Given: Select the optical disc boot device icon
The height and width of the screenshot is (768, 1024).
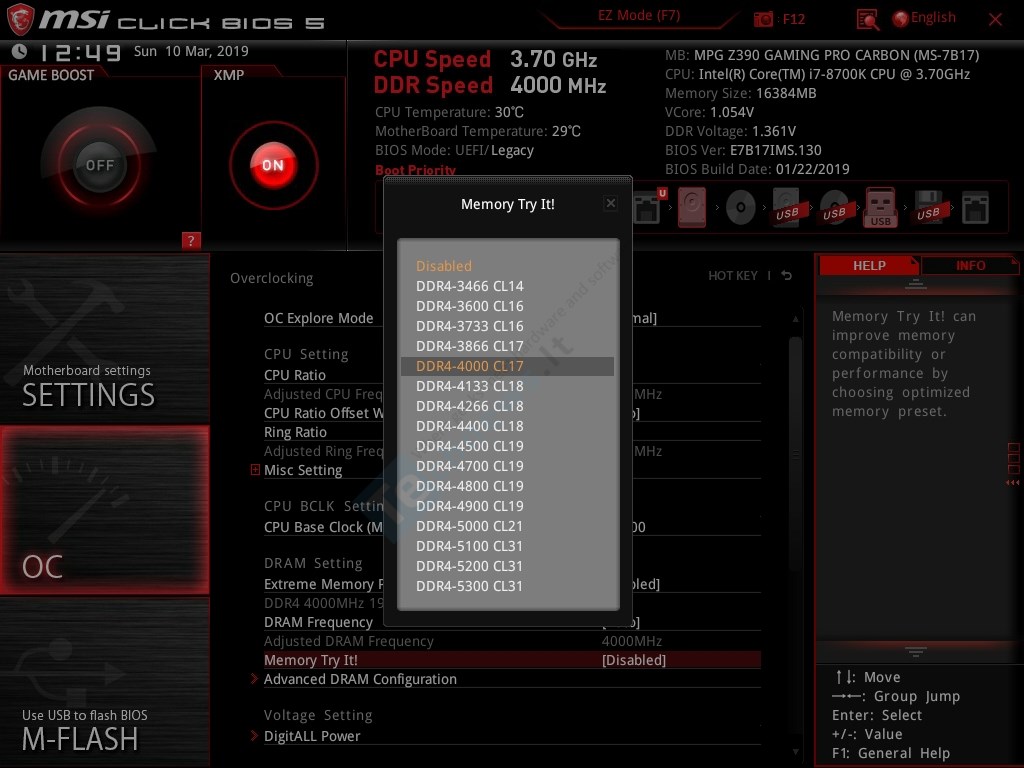Looking at the screenshot, I should pyautogui.click(x=740, y=208).
